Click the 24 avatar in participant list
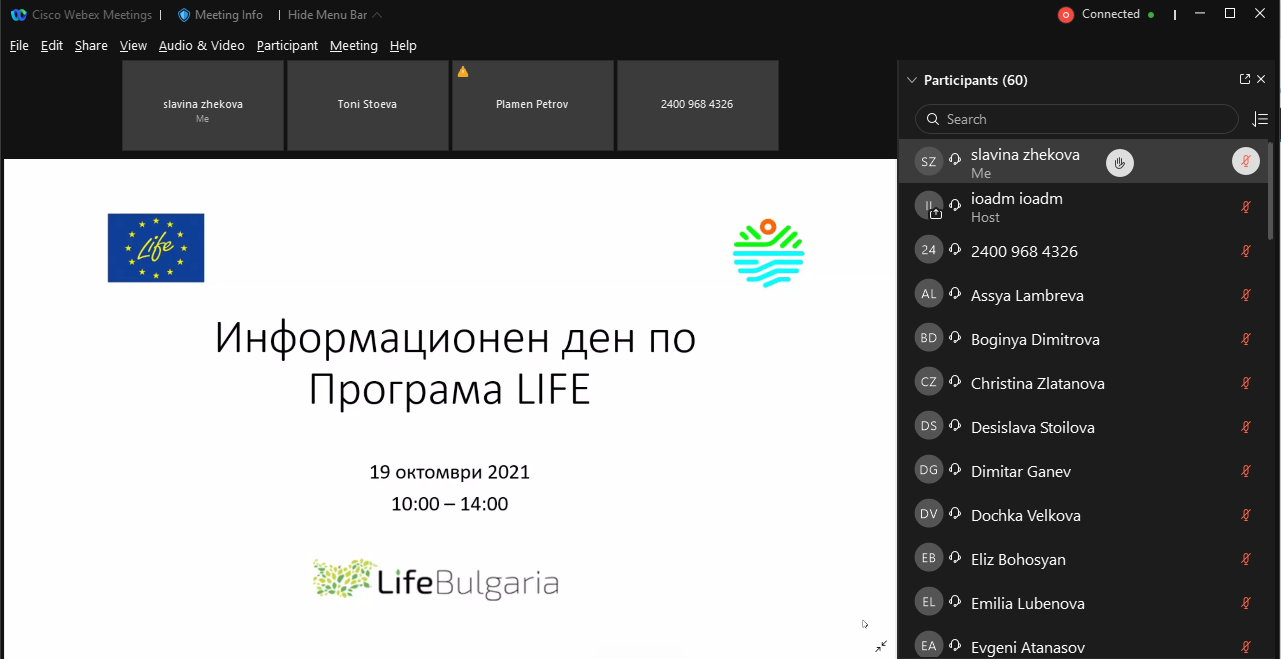 click(929, 250)
